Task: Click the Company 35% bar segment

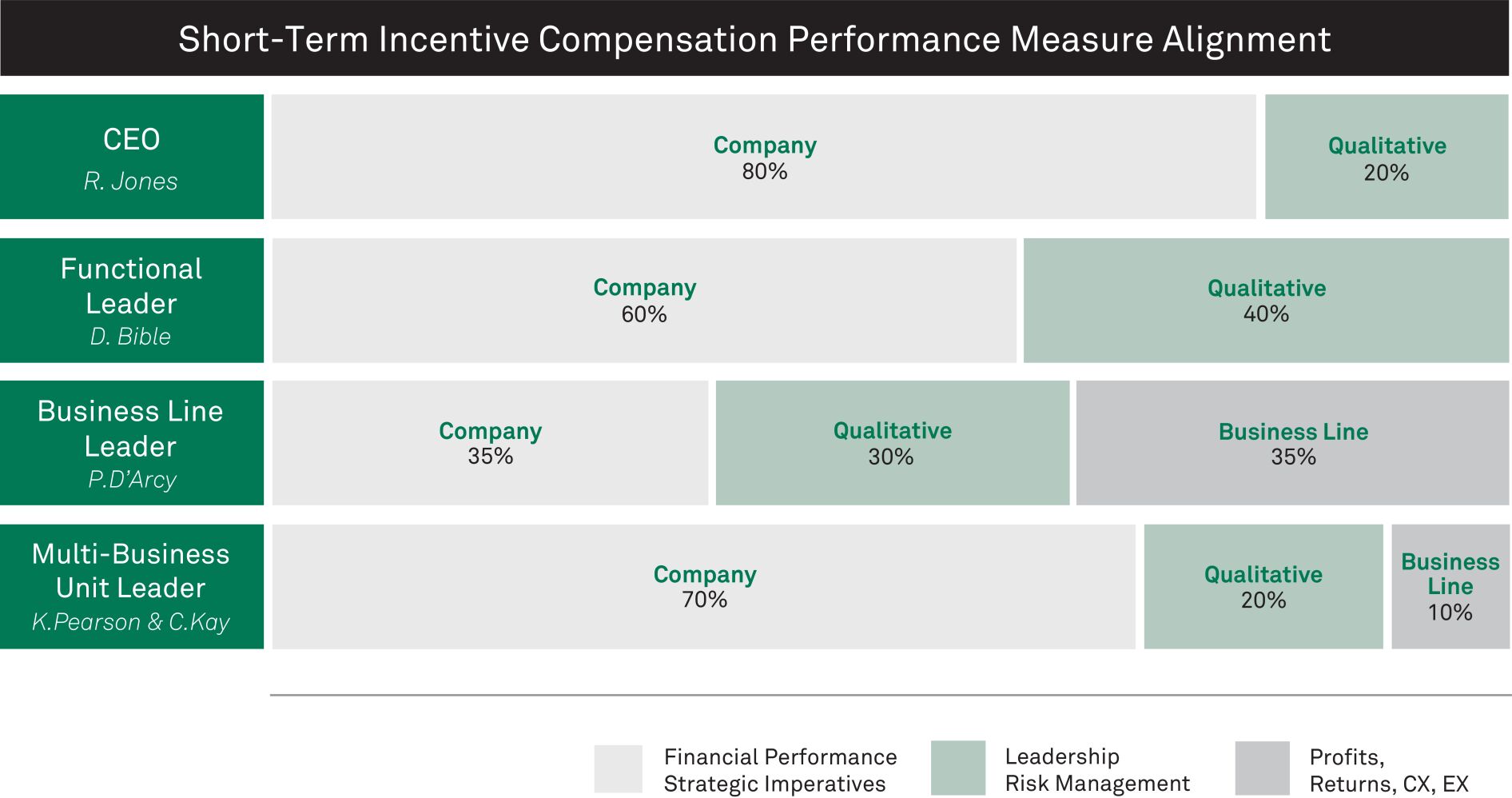Action: 490,443
